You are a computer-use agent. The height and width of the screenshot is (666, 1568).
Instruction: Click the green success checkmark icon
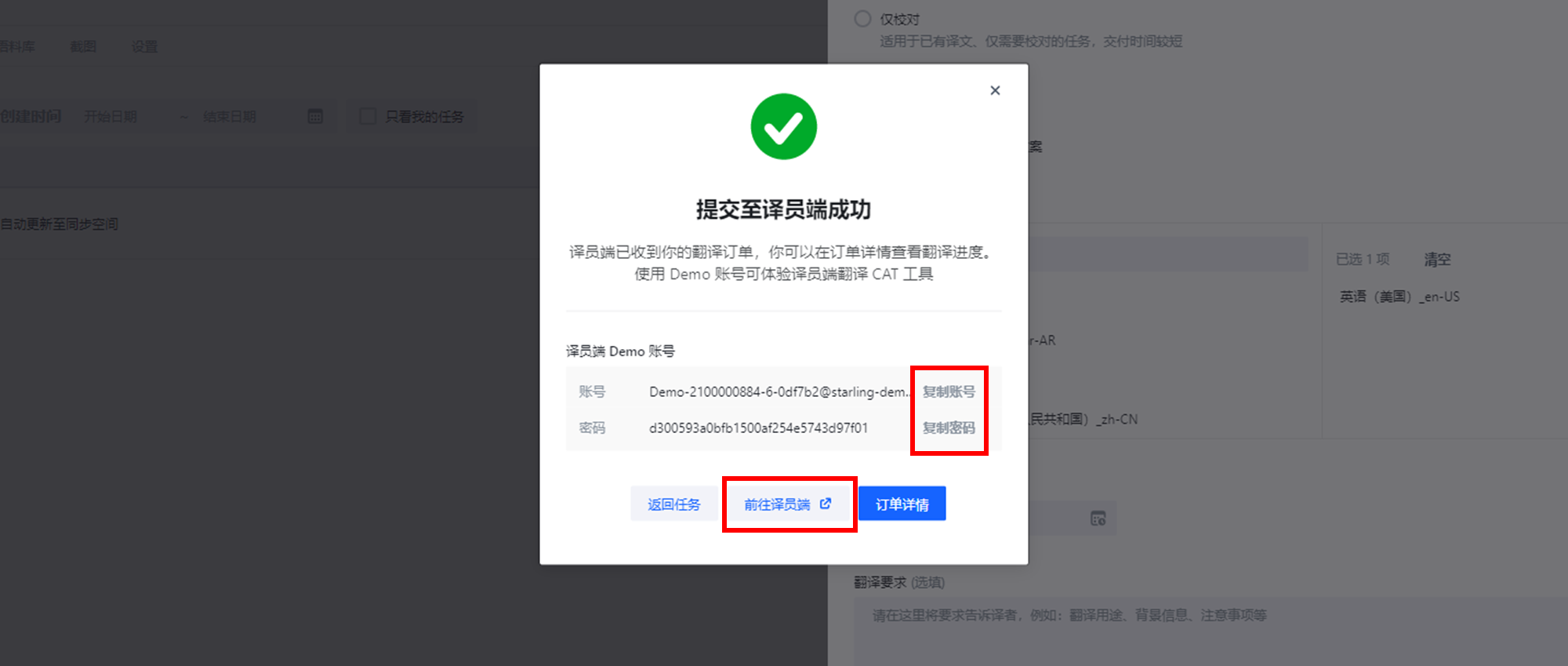point(783,126)
